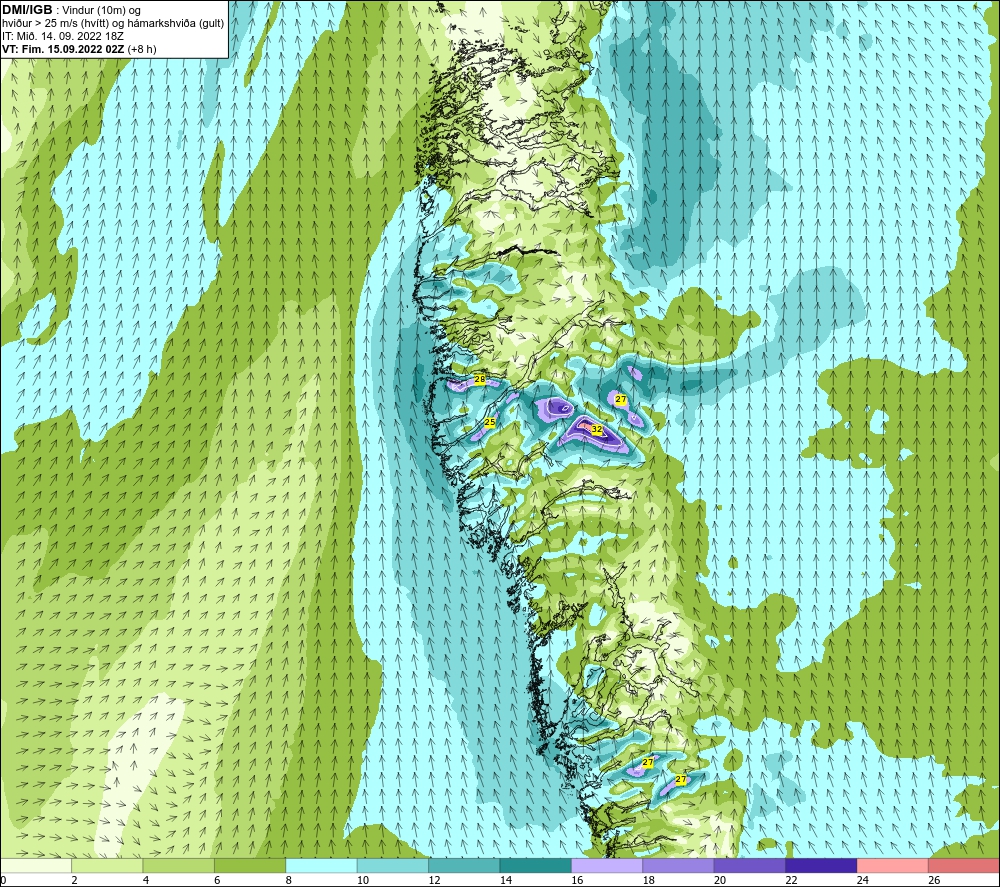1000x887 pixels.
Task: Pick the 4–6 m/s green legend swatch
Action: (x=179, y=865)
